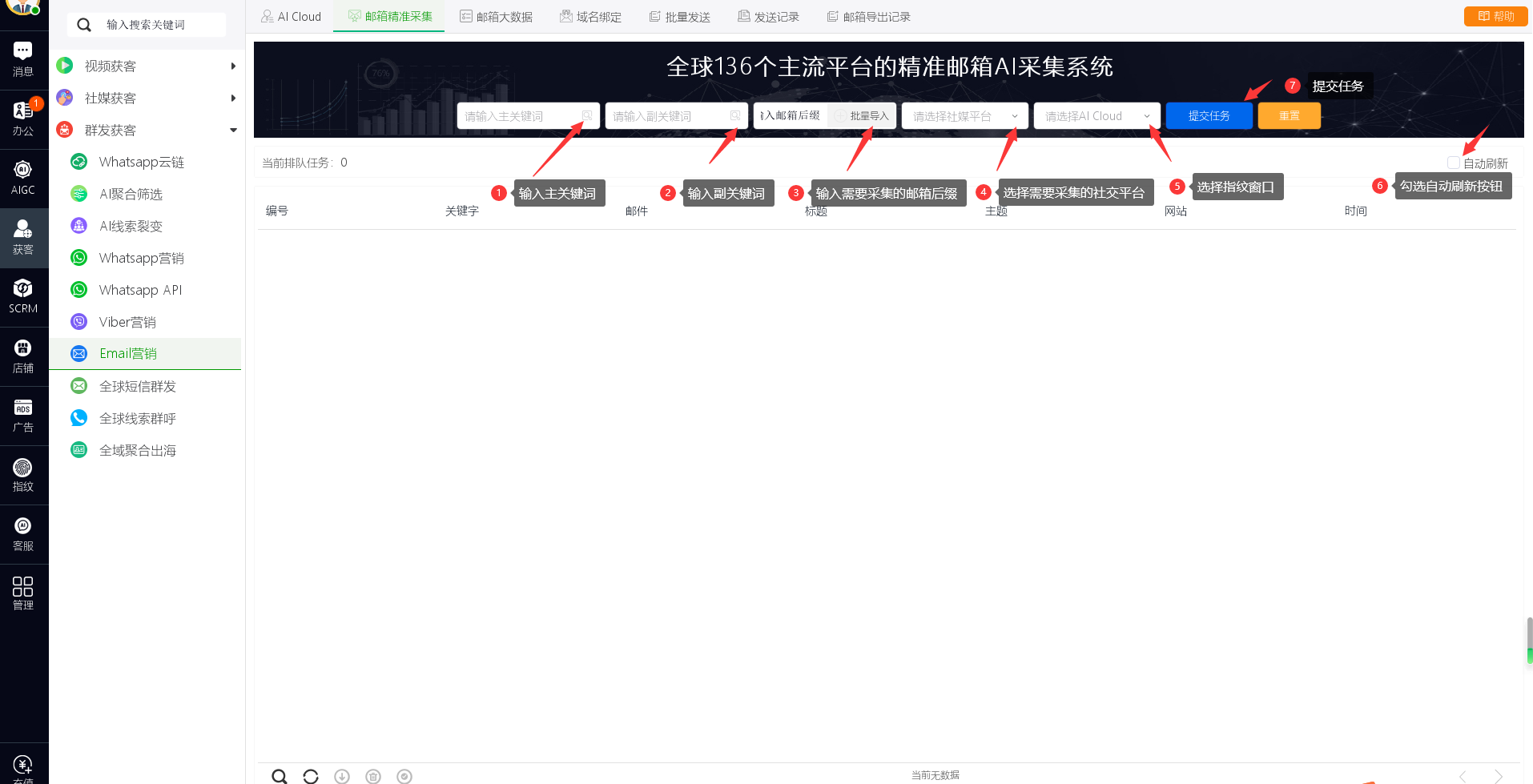Open Whatsapp营销 menu entry
This screenshot has height=784, width=1533.
(145, 258)
